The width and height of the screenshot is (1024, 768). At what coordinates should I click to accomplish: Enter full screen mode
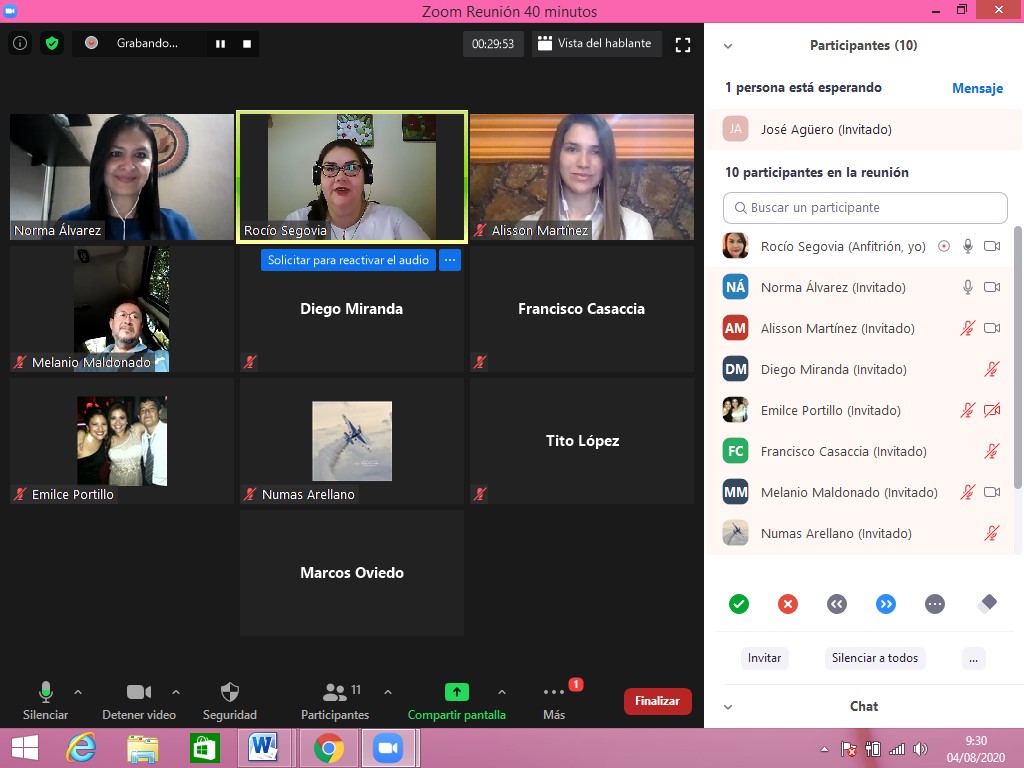[683, 44]
